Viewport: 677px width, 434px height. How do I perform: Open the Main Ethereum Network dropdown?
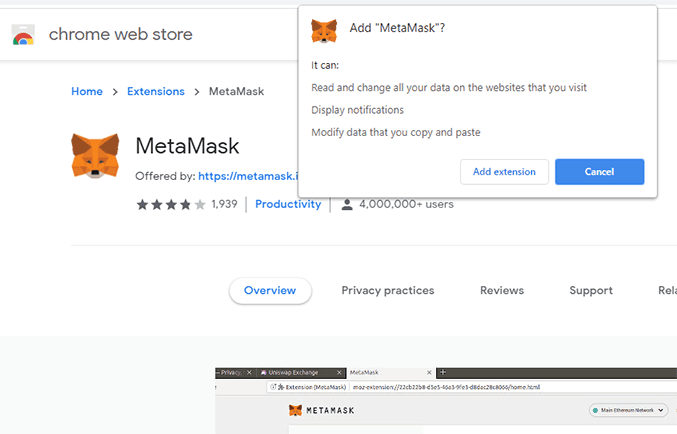tap(628, 411)
